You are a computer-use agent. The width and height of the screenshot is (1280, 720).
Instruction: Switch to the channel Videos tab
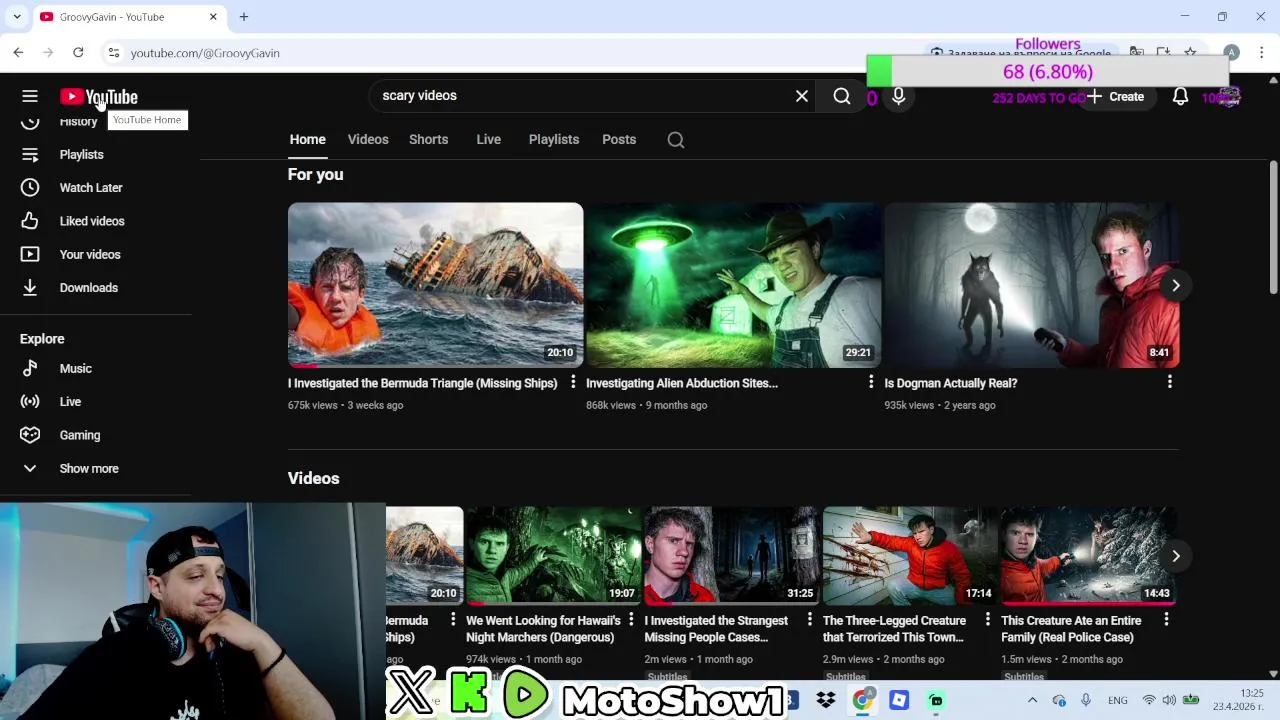click(368, 139)
